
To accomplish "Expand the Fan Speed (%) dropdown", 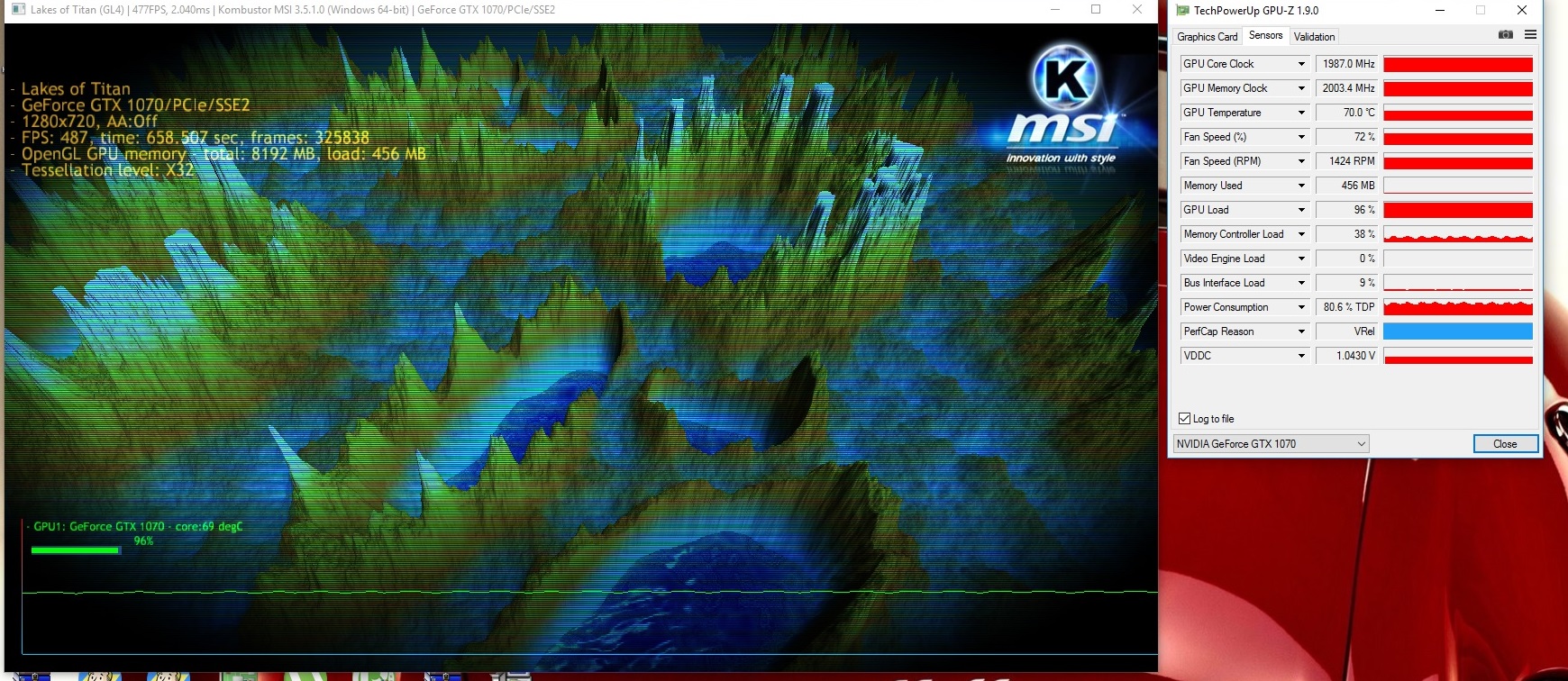I will pyautogui.click(x=1301, y=137).
